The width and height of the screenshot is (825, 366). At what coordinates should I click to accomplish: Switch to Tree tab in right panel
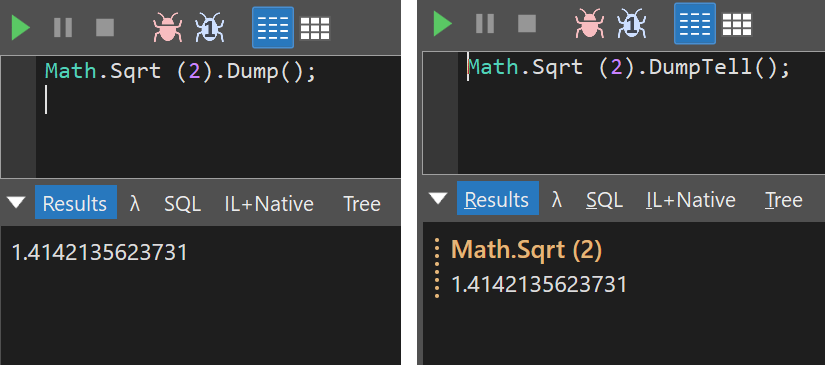(x=783, y=200)
